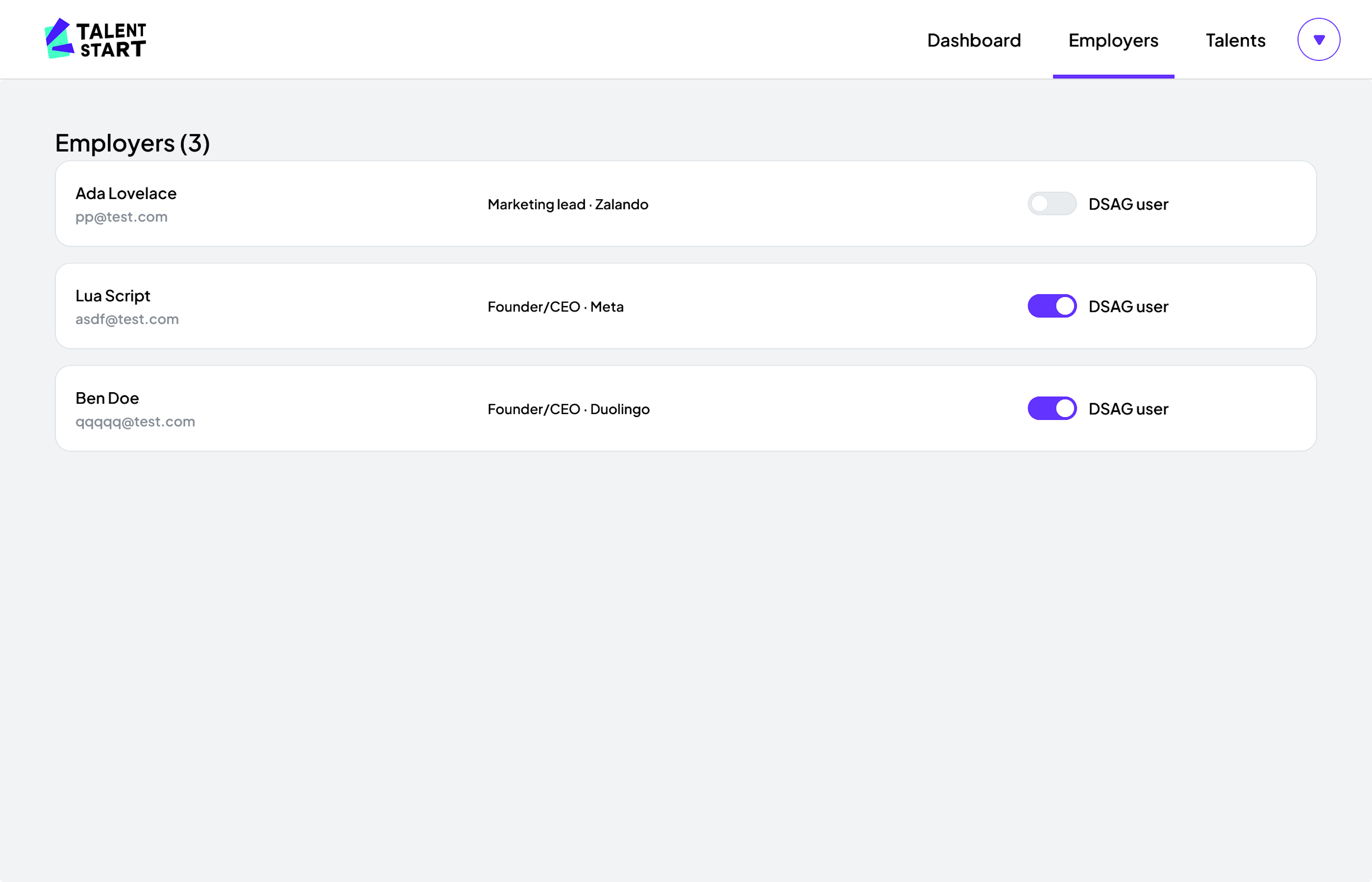Screen dimensions: 1372x882
Task: Click email qqqqq@test.com
Action: pos(135,422)
